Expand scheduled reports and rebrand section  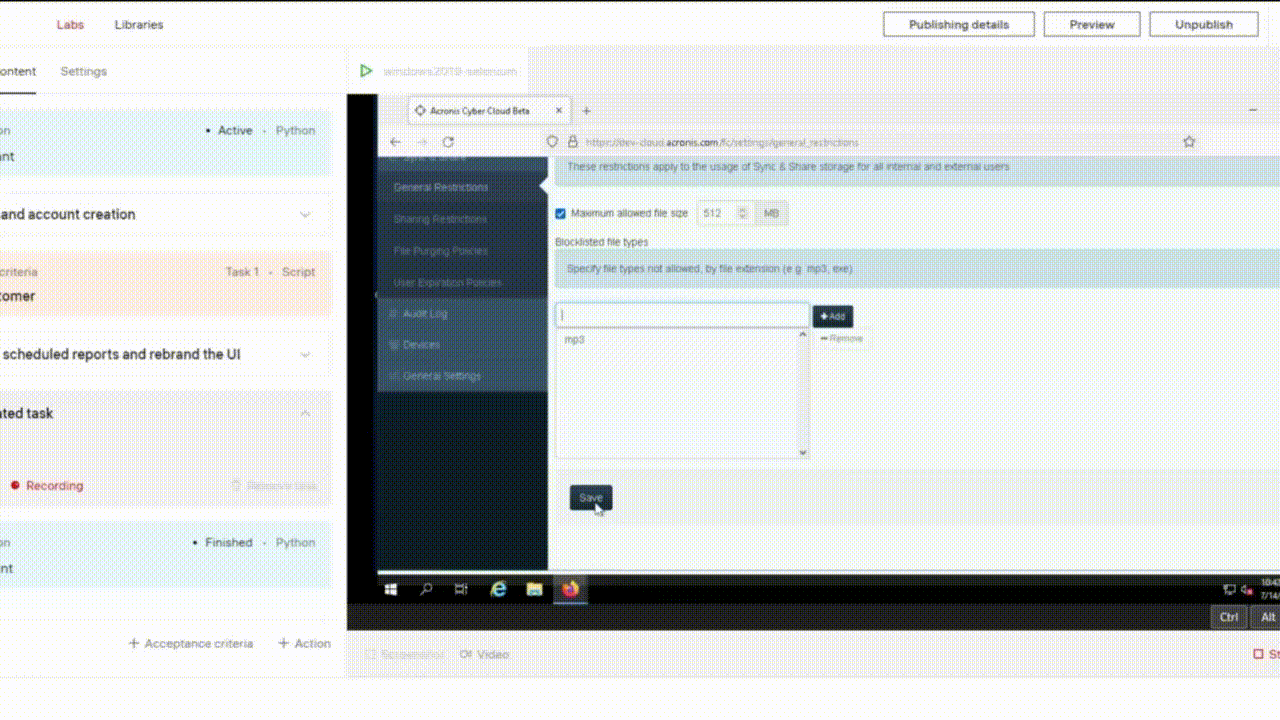tap(305, 354)
